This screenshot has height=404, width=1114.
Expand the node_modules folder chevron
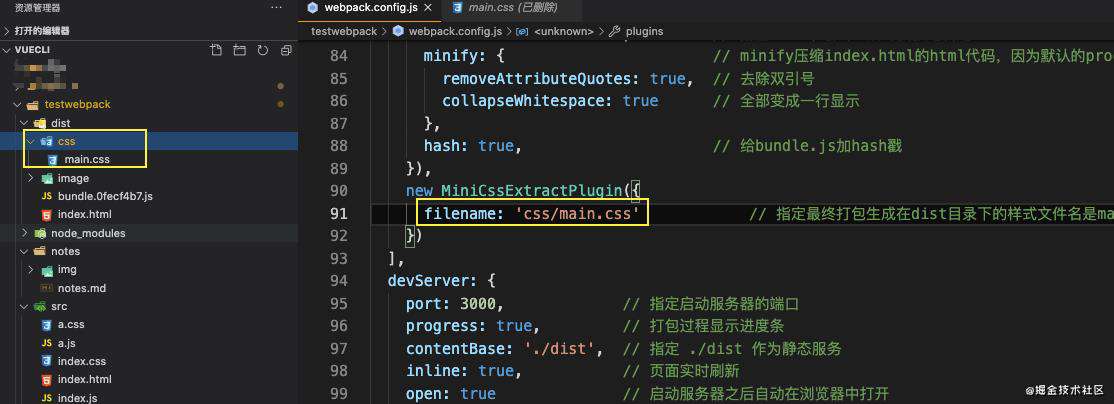23,233
